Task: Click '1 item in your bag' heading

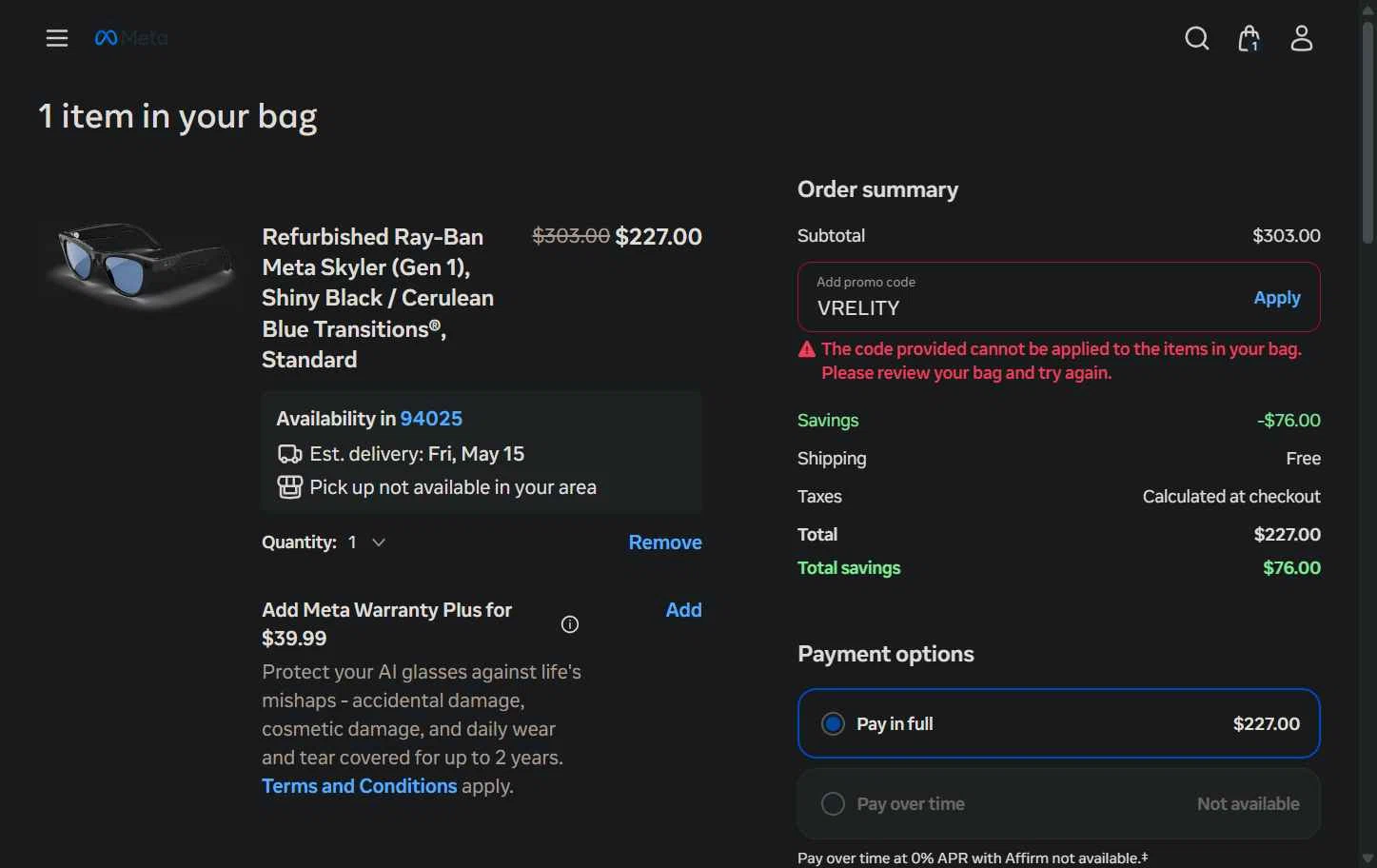Action: (178, 117)
